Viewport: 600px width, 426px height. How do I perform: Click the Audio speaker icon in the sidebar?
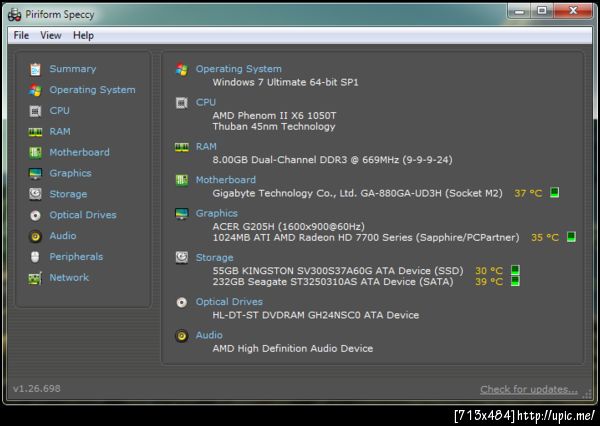(x=35, y=236)
